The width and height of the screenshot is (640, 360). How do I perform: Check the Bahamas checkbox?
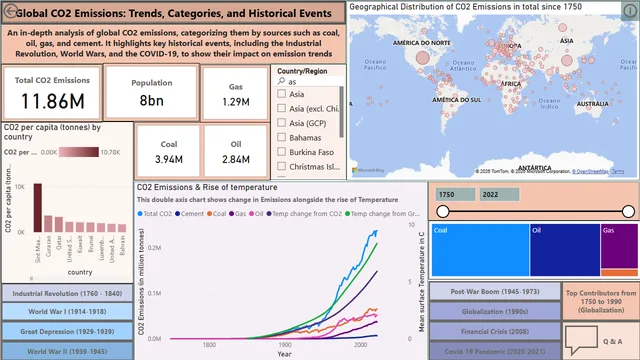point(282,137)
